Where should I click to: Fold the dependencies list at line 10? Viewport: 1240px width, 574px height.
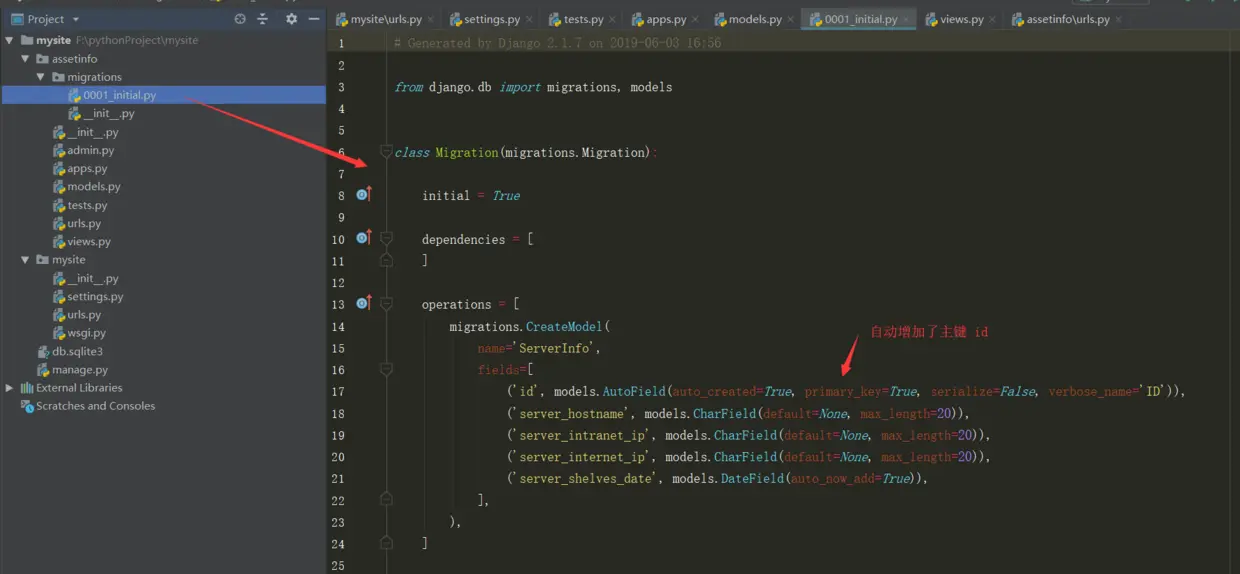pyautogui.click(x=386, y=239)
